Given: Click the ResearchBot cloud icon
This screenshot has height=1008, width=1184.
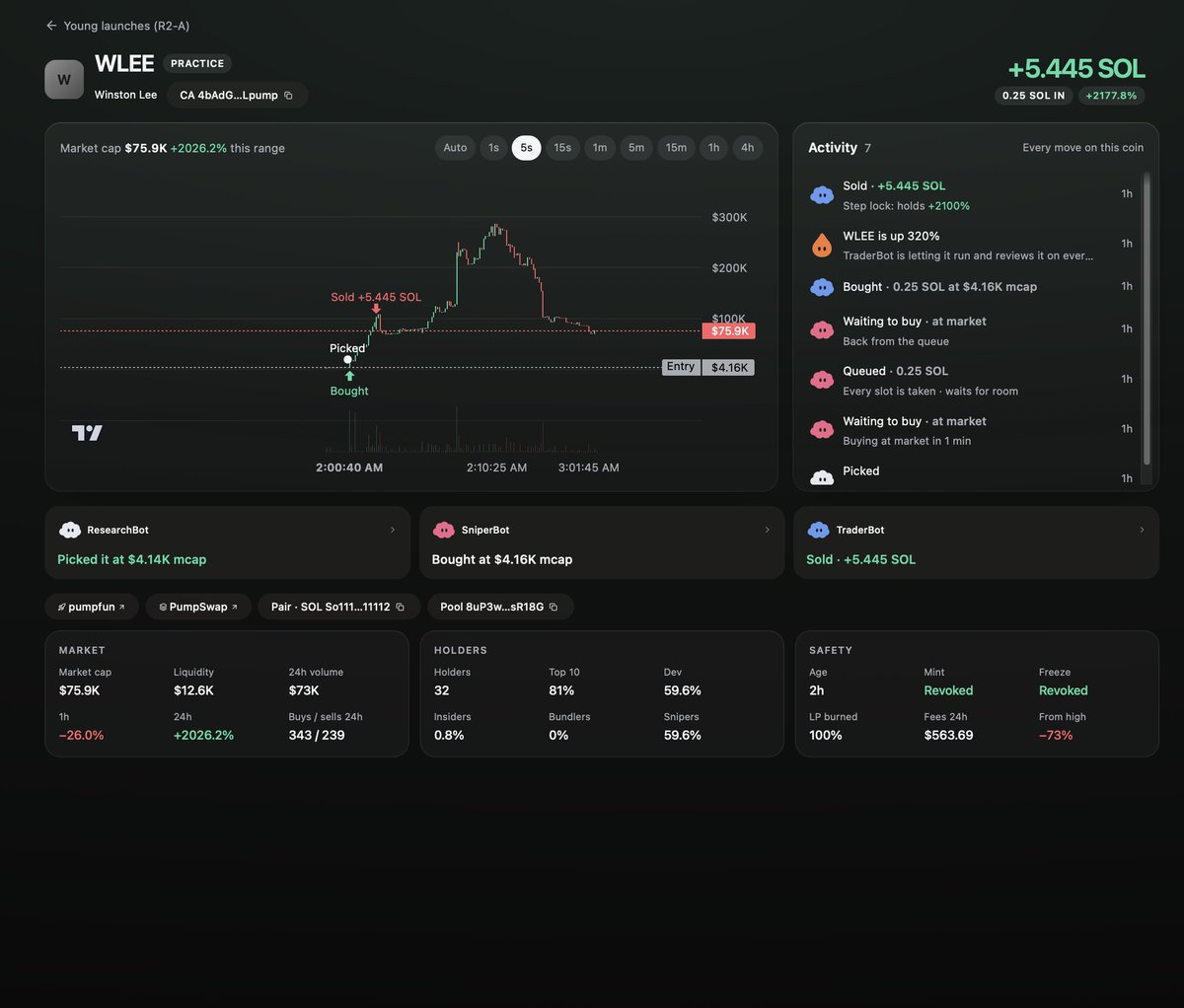Looking at the screenshot, I should [70, 530].
